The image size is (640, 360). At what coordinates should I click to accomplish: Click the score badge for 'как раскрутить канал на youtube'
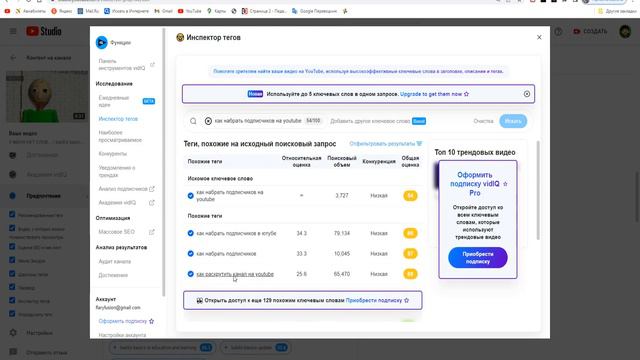[410, 274]
